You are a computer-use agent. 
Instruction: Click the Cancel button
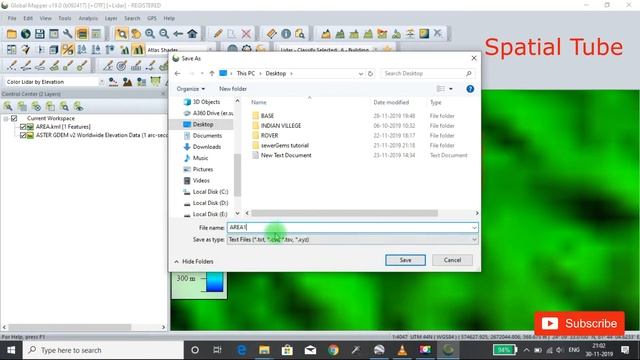[x=452, y=260]
